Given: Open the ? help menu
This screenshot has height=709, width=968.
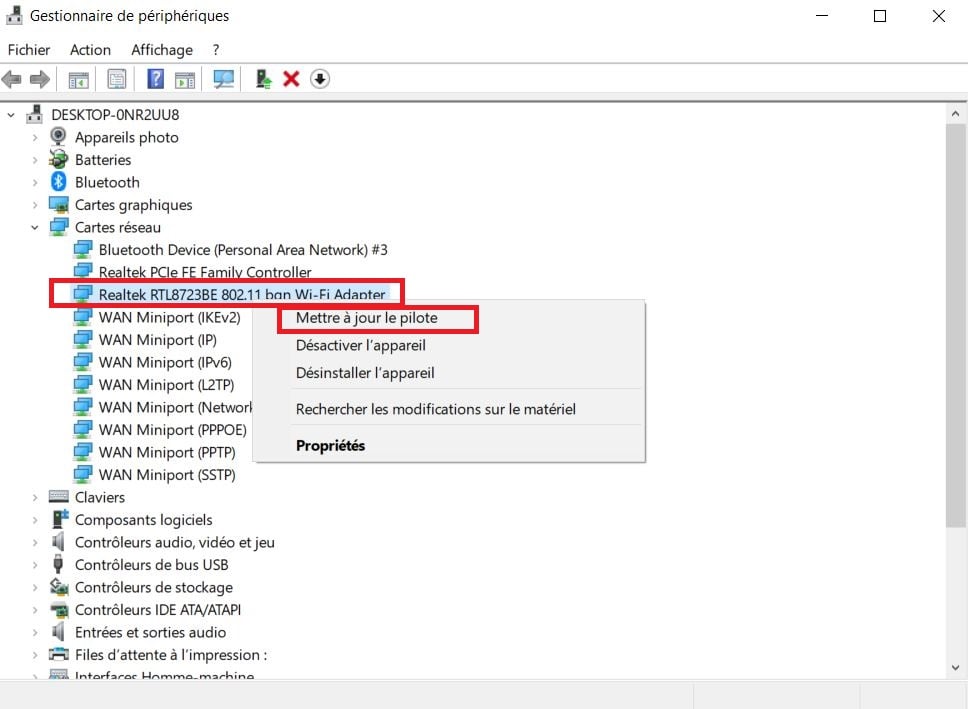Looking at the screenshot, I should [215, 49].
